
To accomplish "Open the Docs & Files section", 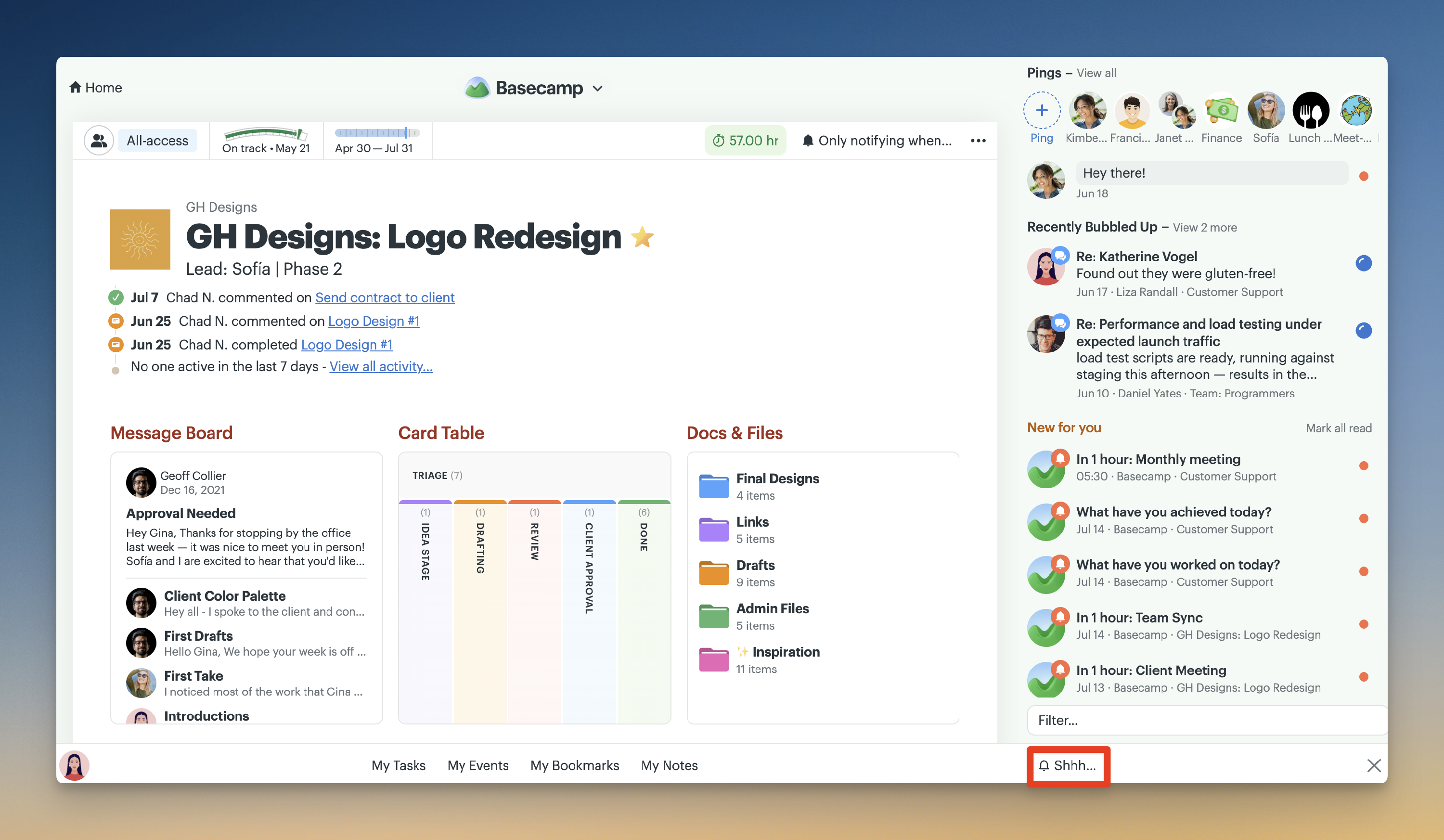I will pyautogui.click(x=734, y=433).
